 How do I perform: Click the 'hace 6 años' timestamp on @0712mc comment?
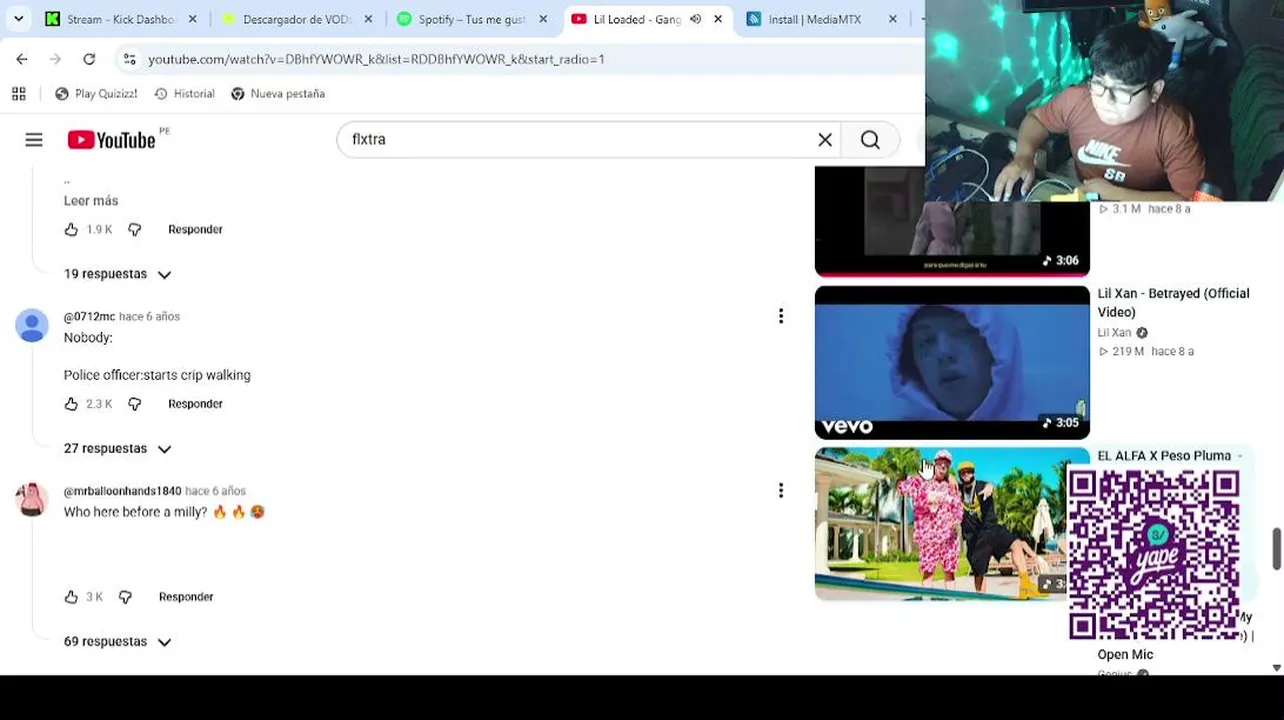[150, 317]
